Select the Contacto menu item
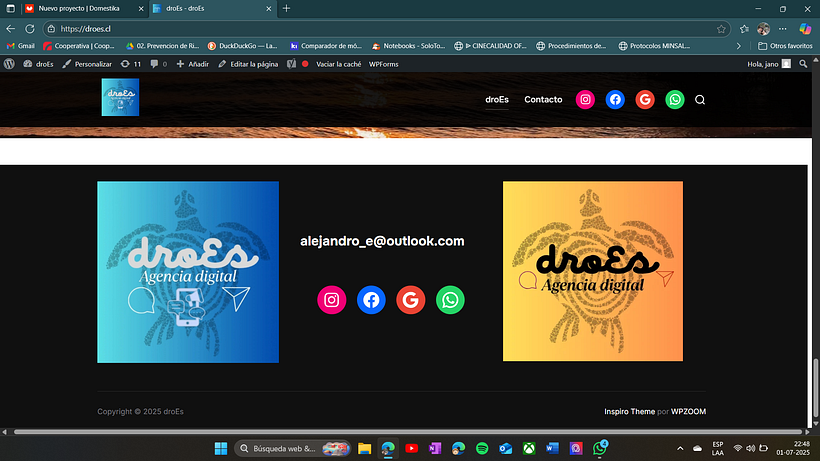820x461 pixels. pyautogui.click(x=543, y=99)
